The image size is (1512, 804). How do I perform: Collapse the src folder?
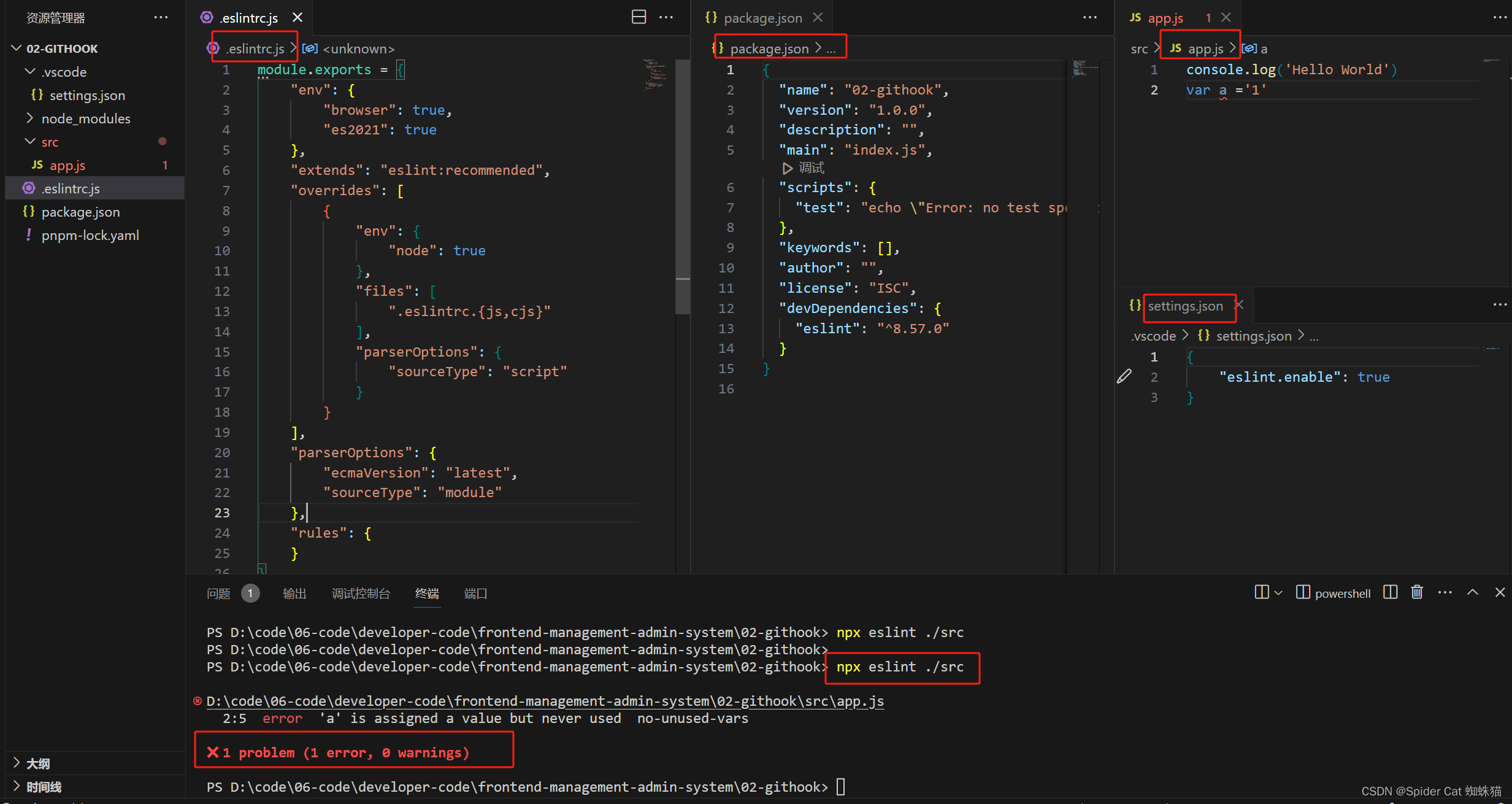pyautogui.click(x=29, y=141)
